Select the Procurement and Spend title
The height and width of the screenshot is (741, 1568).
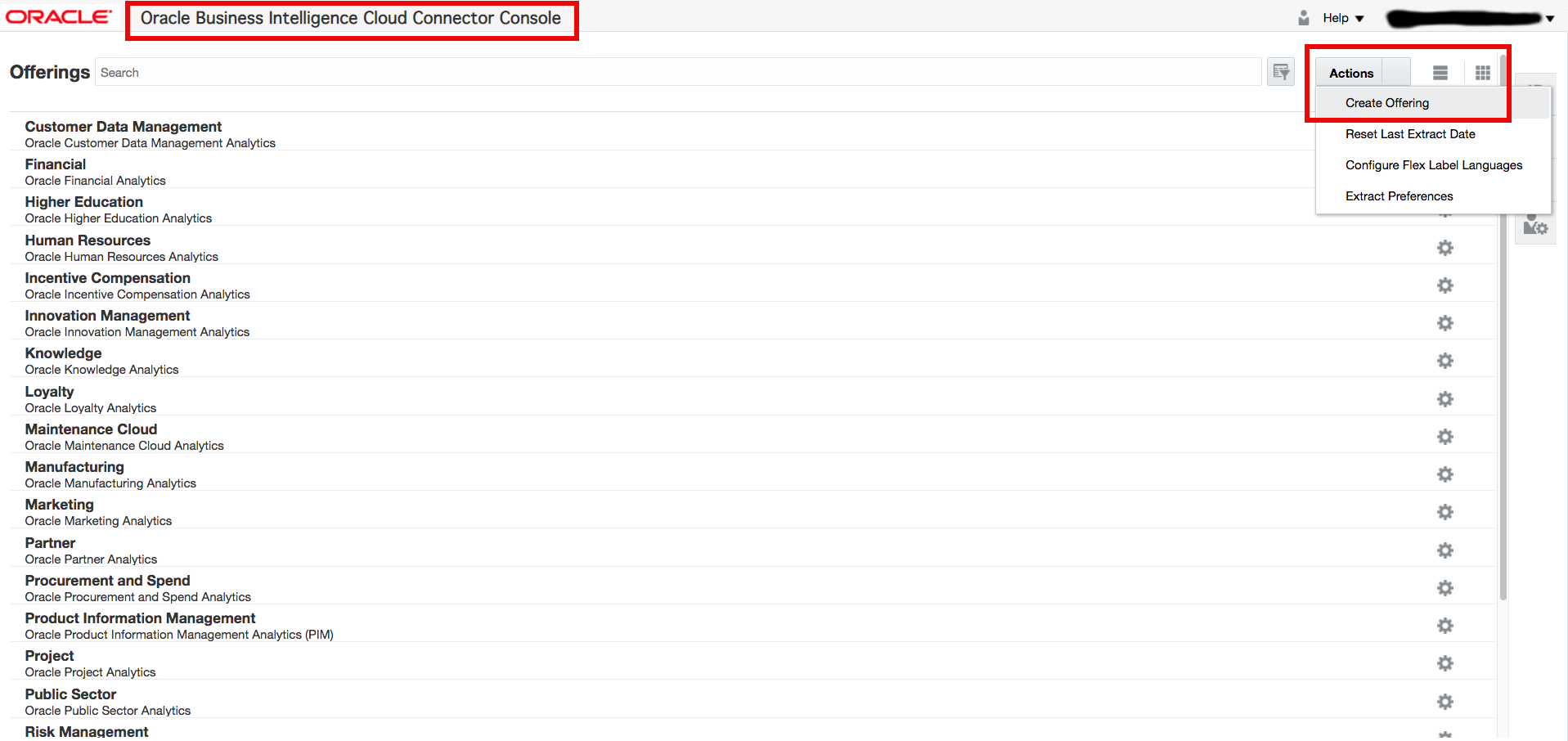coord(107,581)
